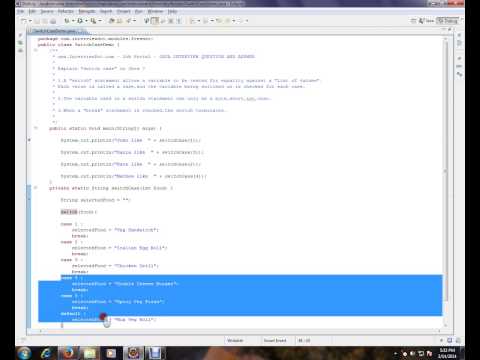Click the 'default :' line in selected code

click(73, 313)
